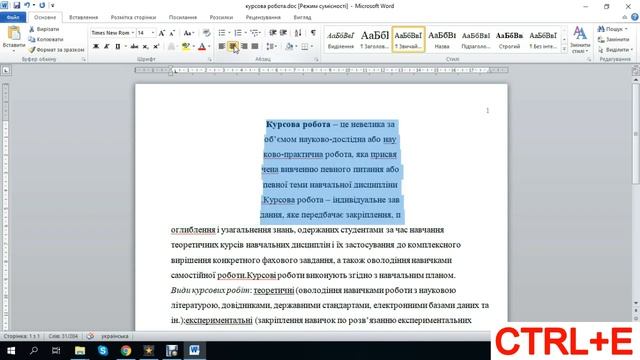The width and height of the screenshot is (640, 360).
Task: Open the change case Aa dropdown
Action: click(188, 33)
